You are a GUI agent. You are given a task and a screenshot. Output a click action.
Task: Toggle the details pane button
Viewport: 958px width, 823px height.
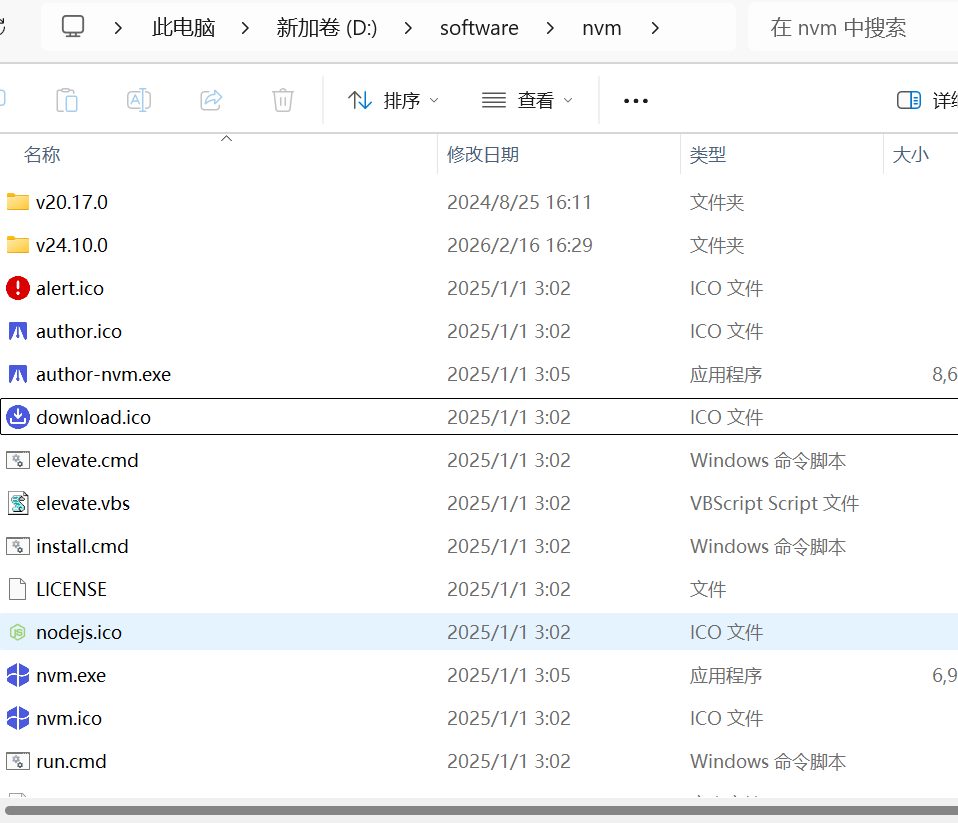pos(926,100)
